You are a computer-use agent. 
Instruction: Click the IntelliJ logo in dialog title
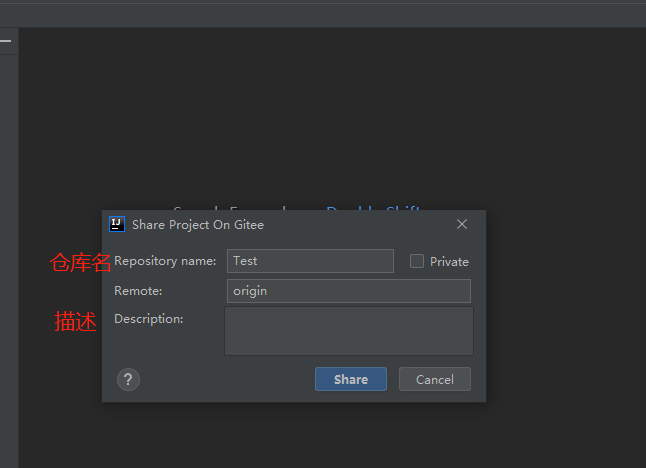(117, 224)
